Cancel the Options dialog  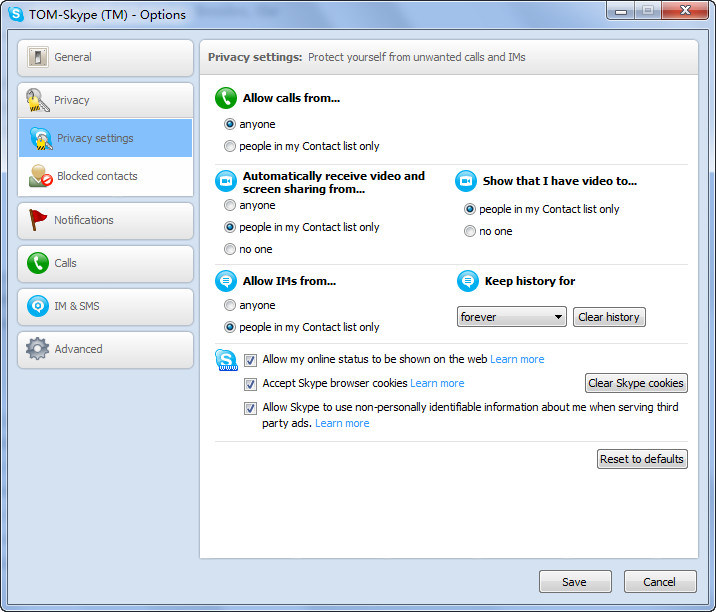click(x=660, y=581)
